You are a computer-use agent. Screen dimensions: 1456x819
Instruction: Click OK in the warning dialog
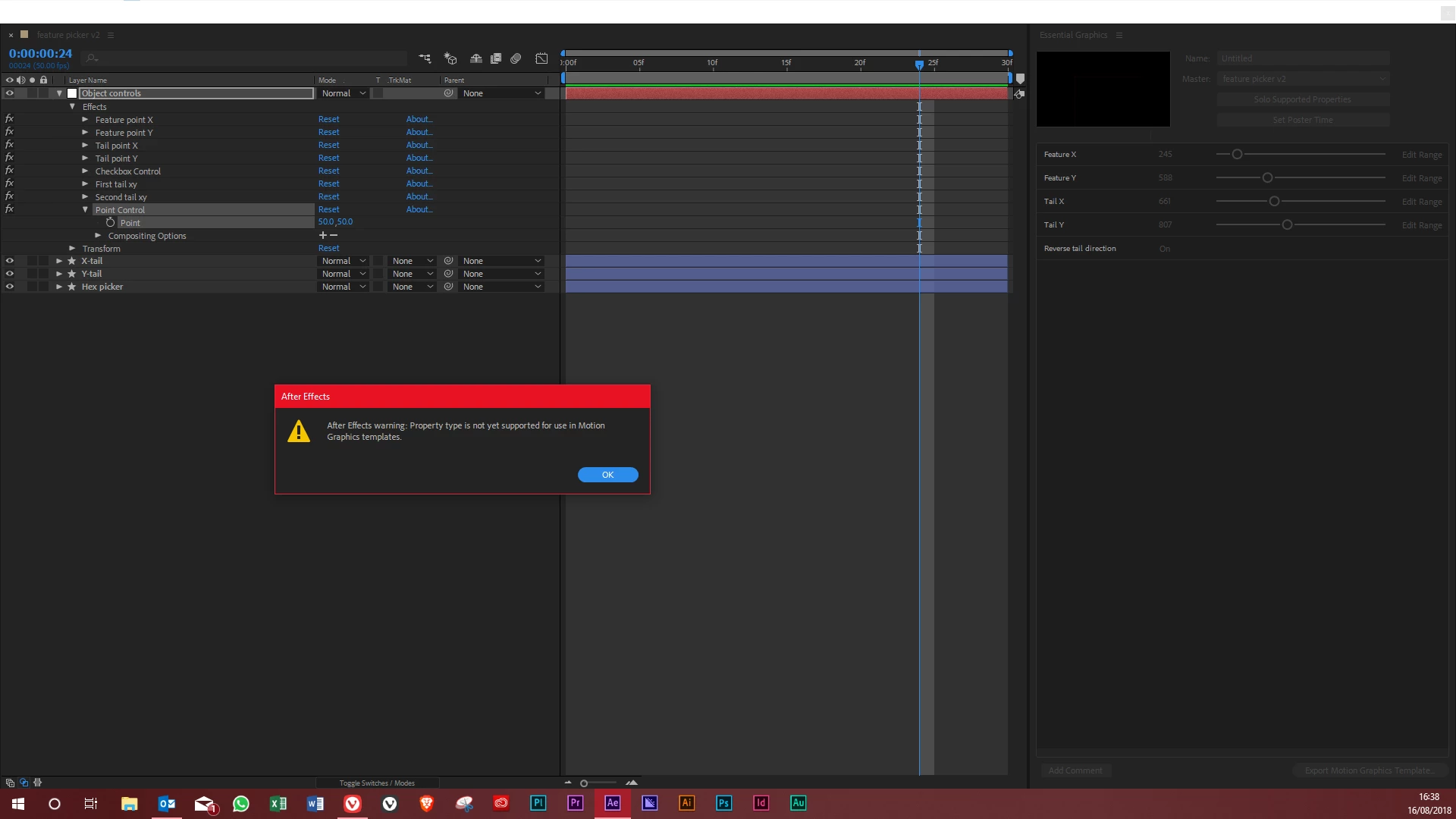(607, 475)
